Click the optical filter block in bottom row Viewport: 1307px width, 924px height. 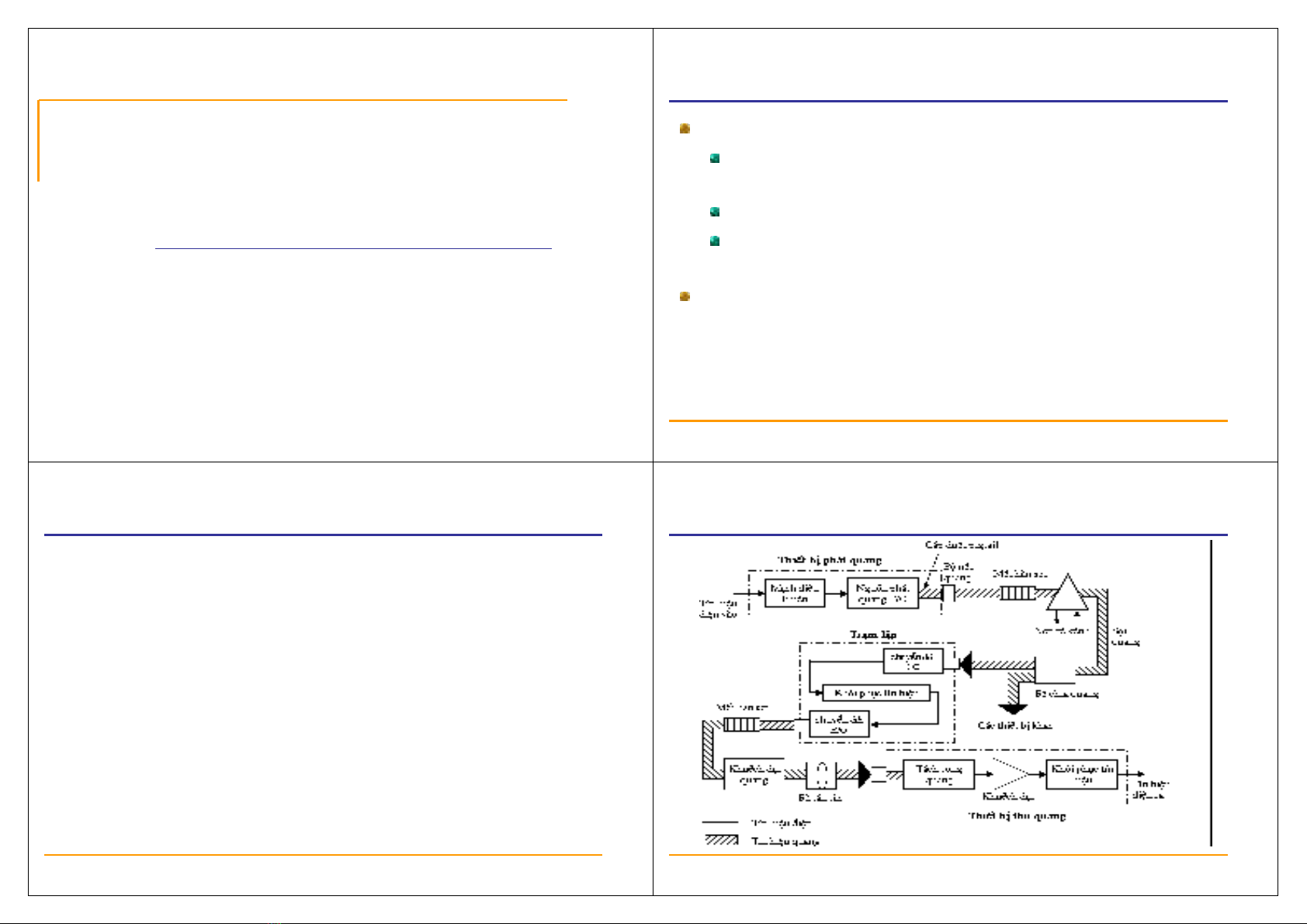pos(821,774)
